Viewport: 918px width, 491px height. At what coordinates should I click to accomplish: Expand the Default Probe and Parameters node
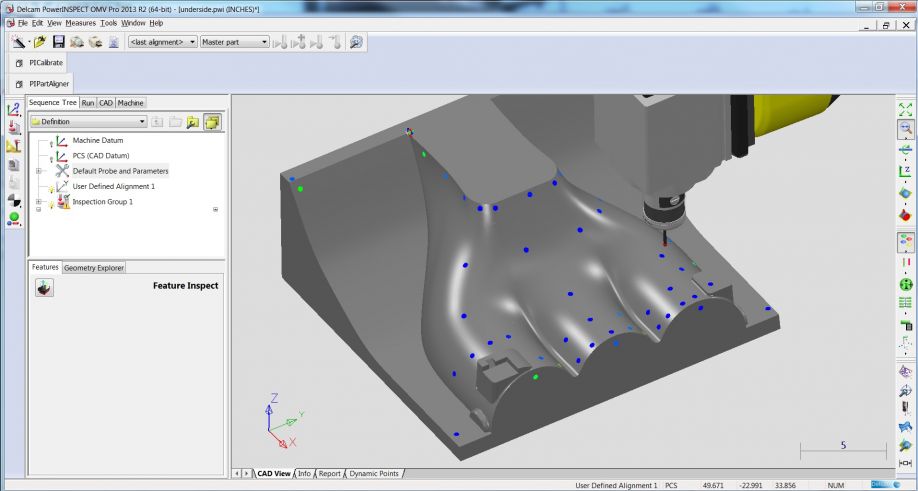pyautogui.click(x=39, y=171)
